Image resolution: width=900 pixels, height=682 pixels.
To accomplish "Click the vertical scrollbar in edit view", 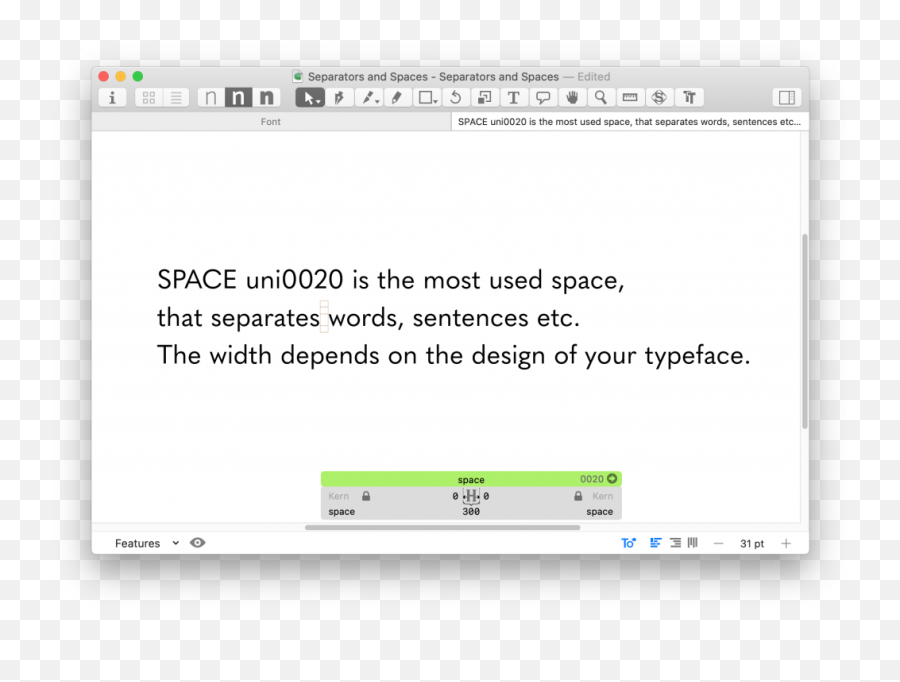I will 805,331.
